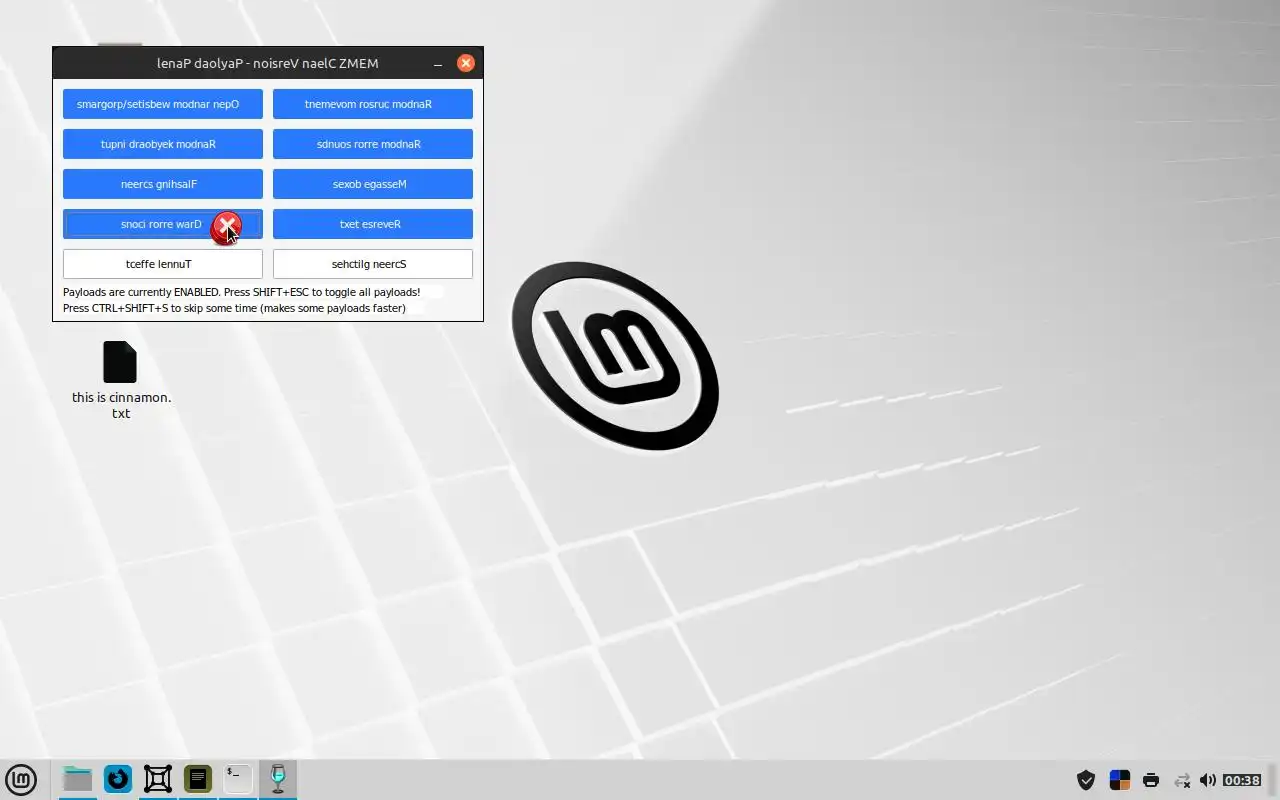
Task: Open the network connection tray icon
Action: click(1182, 780)
